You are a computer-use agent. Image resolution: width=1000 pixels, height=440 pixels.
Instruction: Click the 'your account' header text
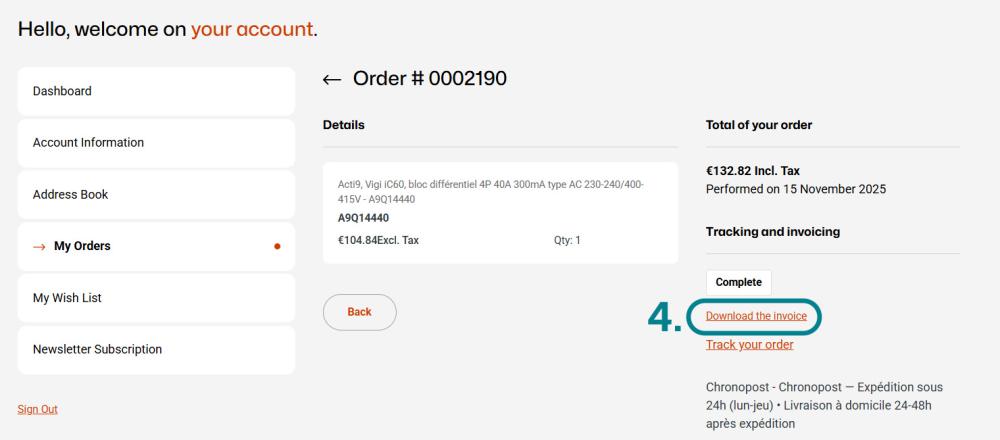252,30
